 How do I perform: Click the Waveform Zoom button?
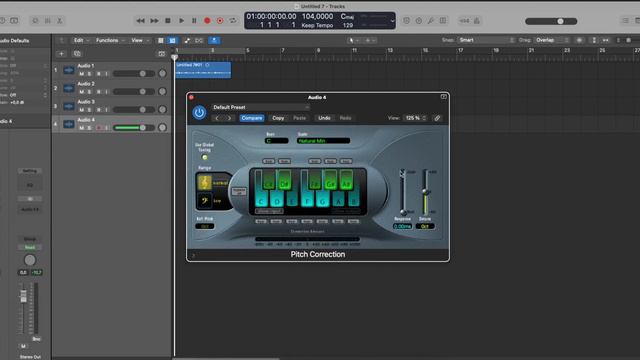point(579,40)
